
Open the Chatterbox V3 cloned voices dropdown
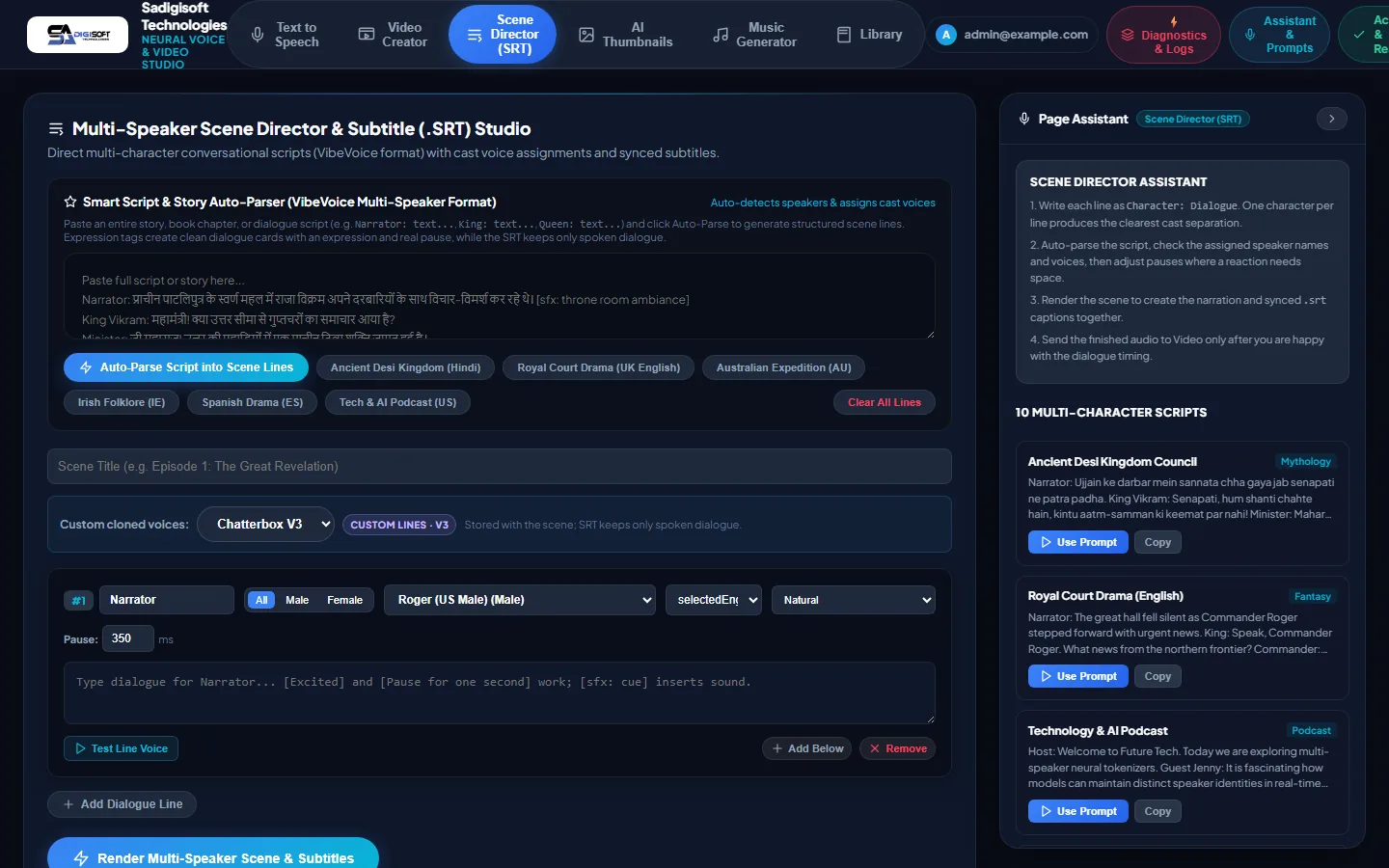tap(265, 525)
